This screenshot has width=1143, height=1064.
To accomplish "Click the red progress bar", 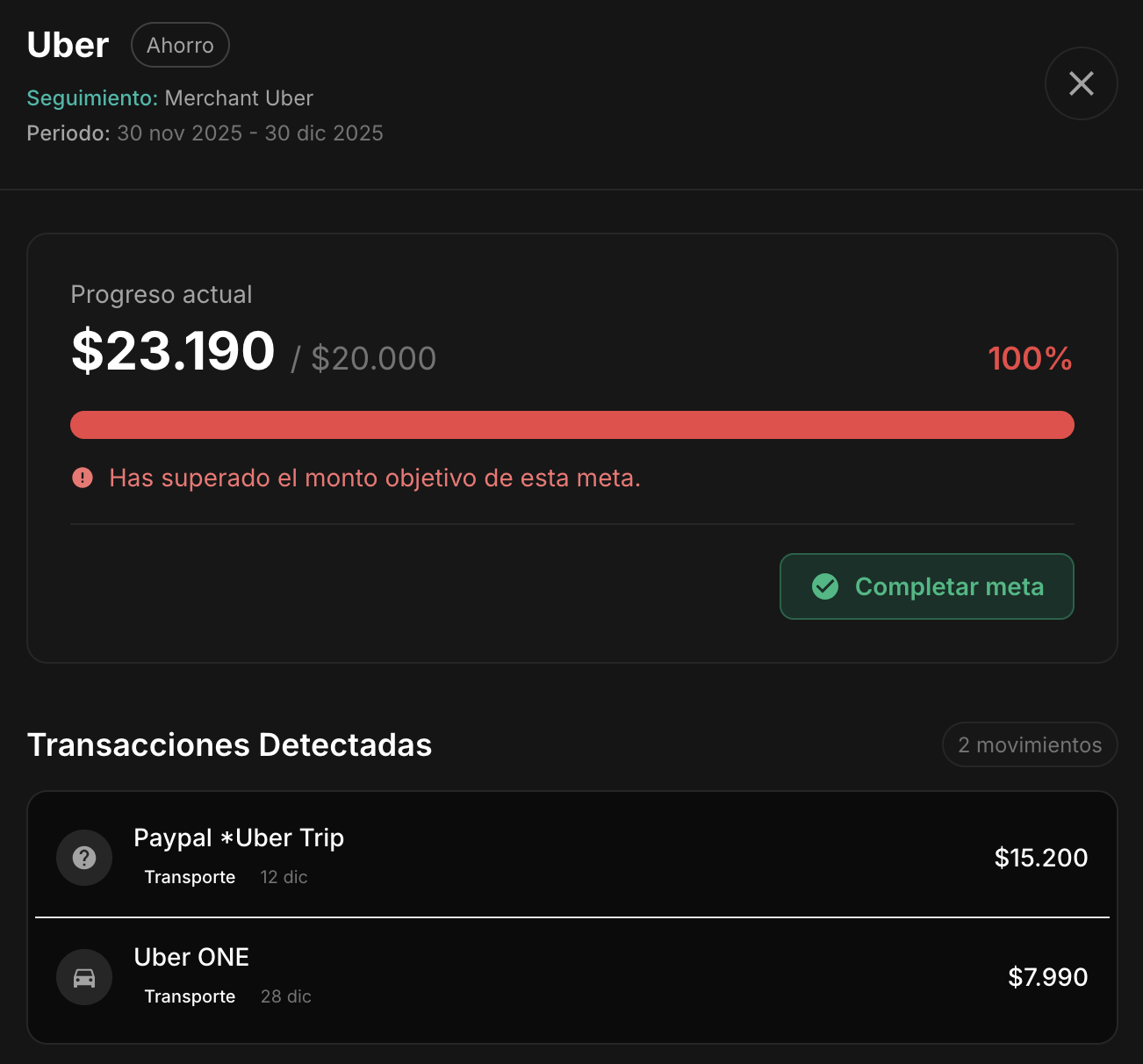I will 571,425.
